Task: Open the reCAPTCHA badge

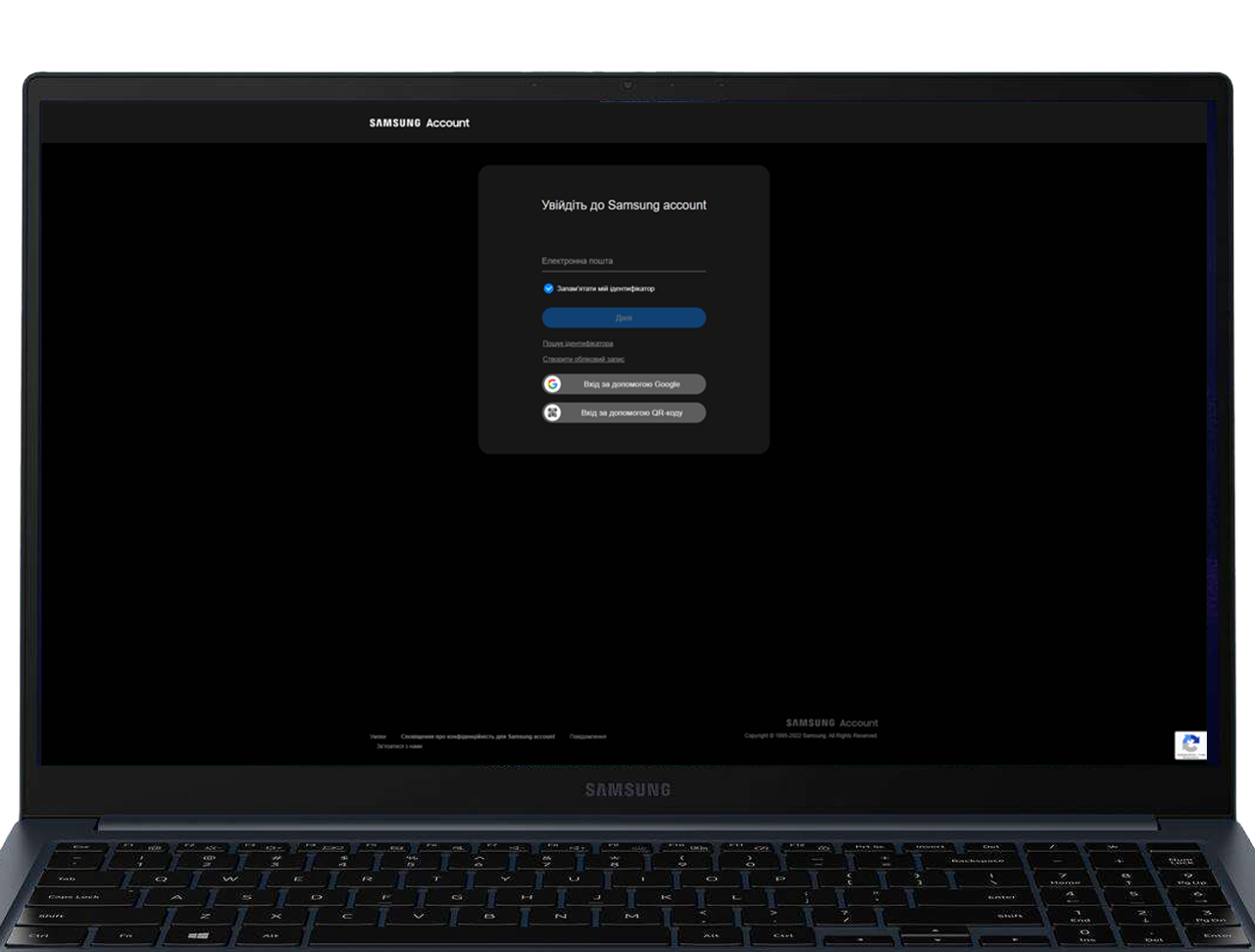Action: [x=1190, y=745]
